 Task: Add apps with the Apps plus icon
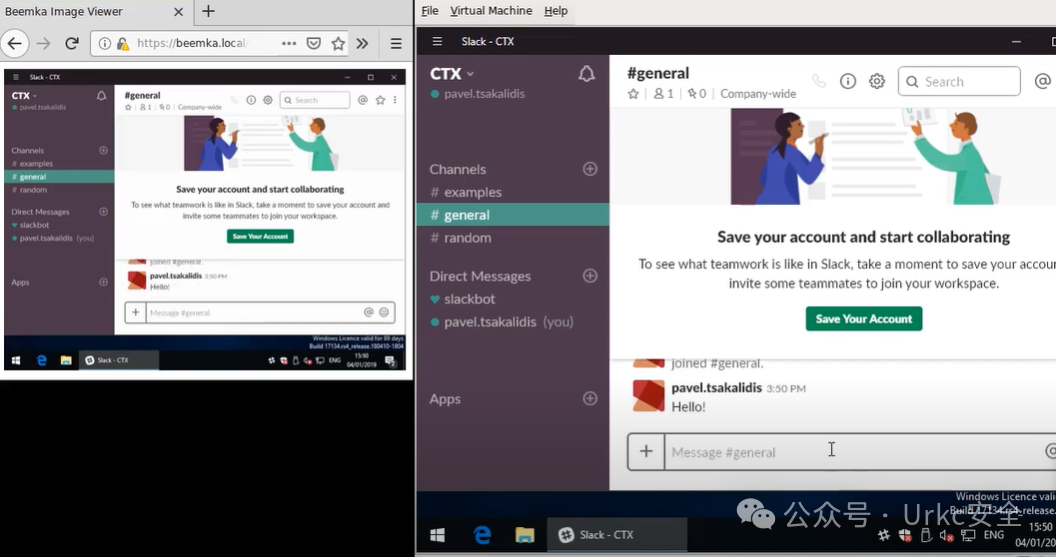pos(590,399)
